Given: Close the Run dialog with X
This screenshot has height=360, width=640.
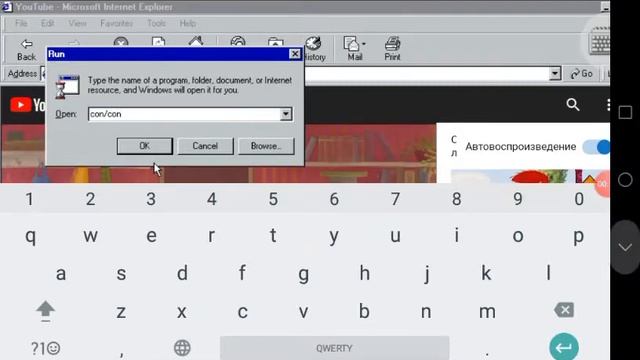Looking at the screenshot, I should 295,54.
